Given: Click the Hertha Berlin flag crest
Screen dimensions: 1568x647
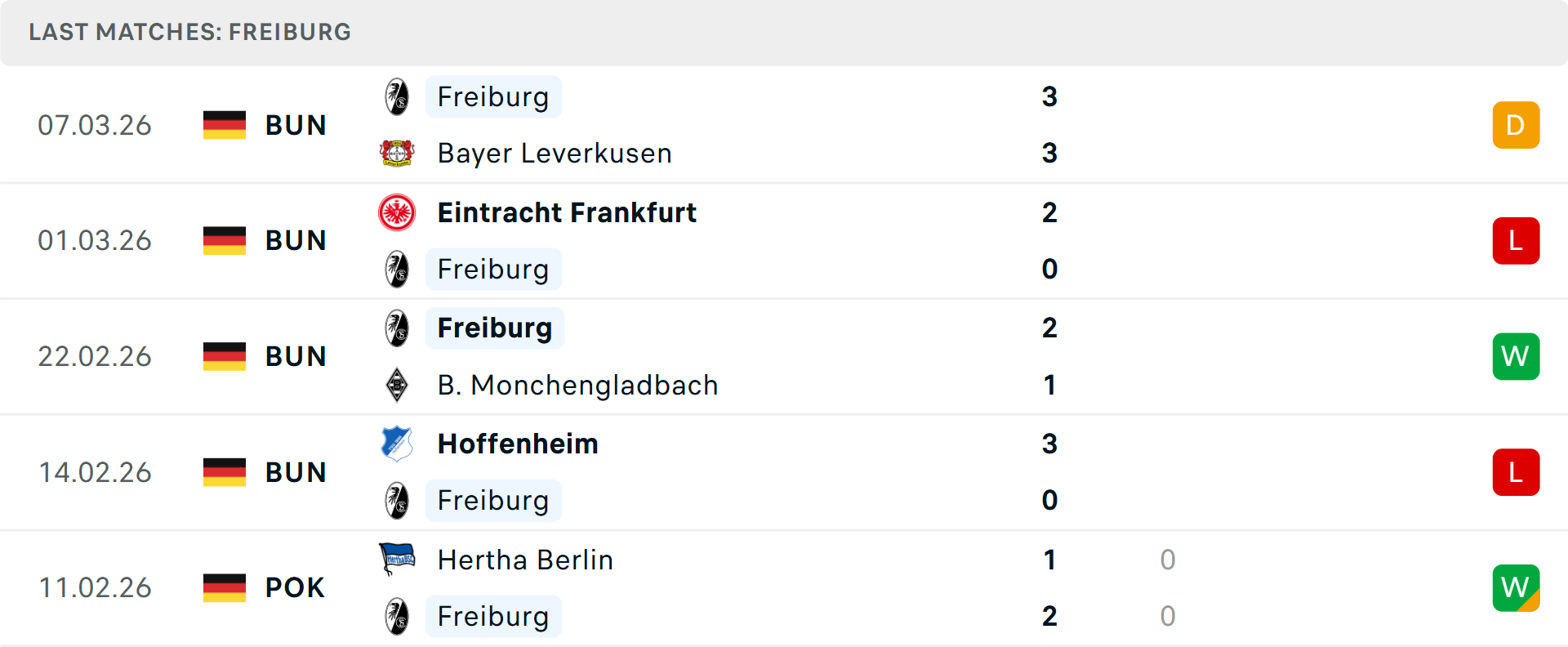Looking at the screenshot, I should [x=397, y=560].
